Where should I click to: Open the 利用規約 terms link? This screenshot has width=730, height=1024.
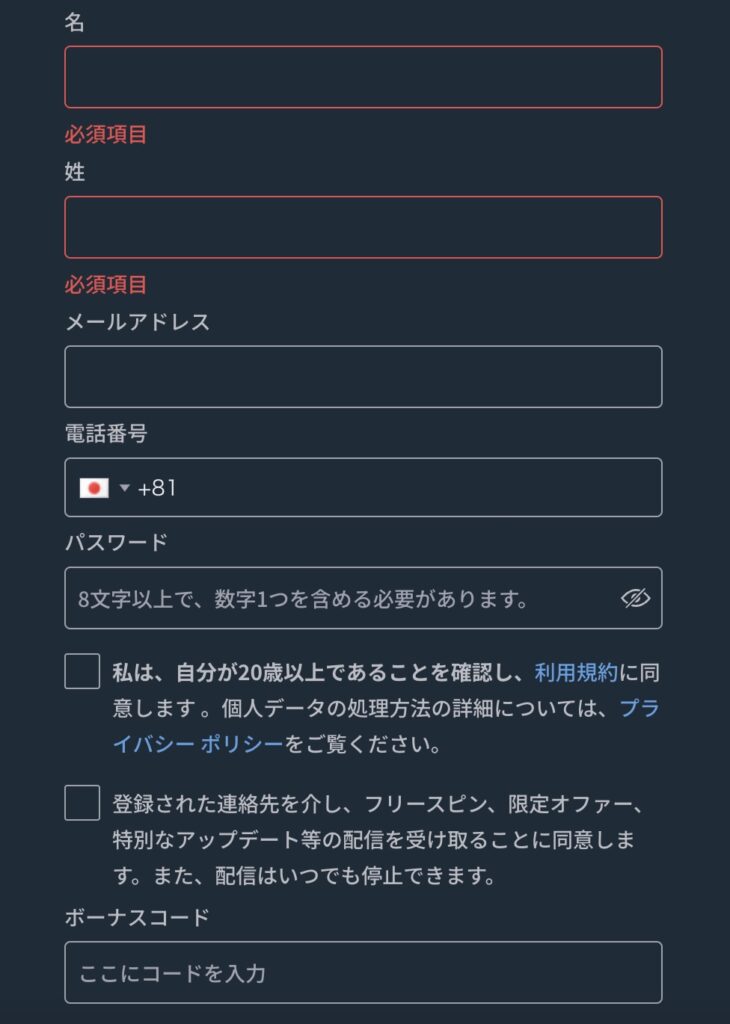576,672
